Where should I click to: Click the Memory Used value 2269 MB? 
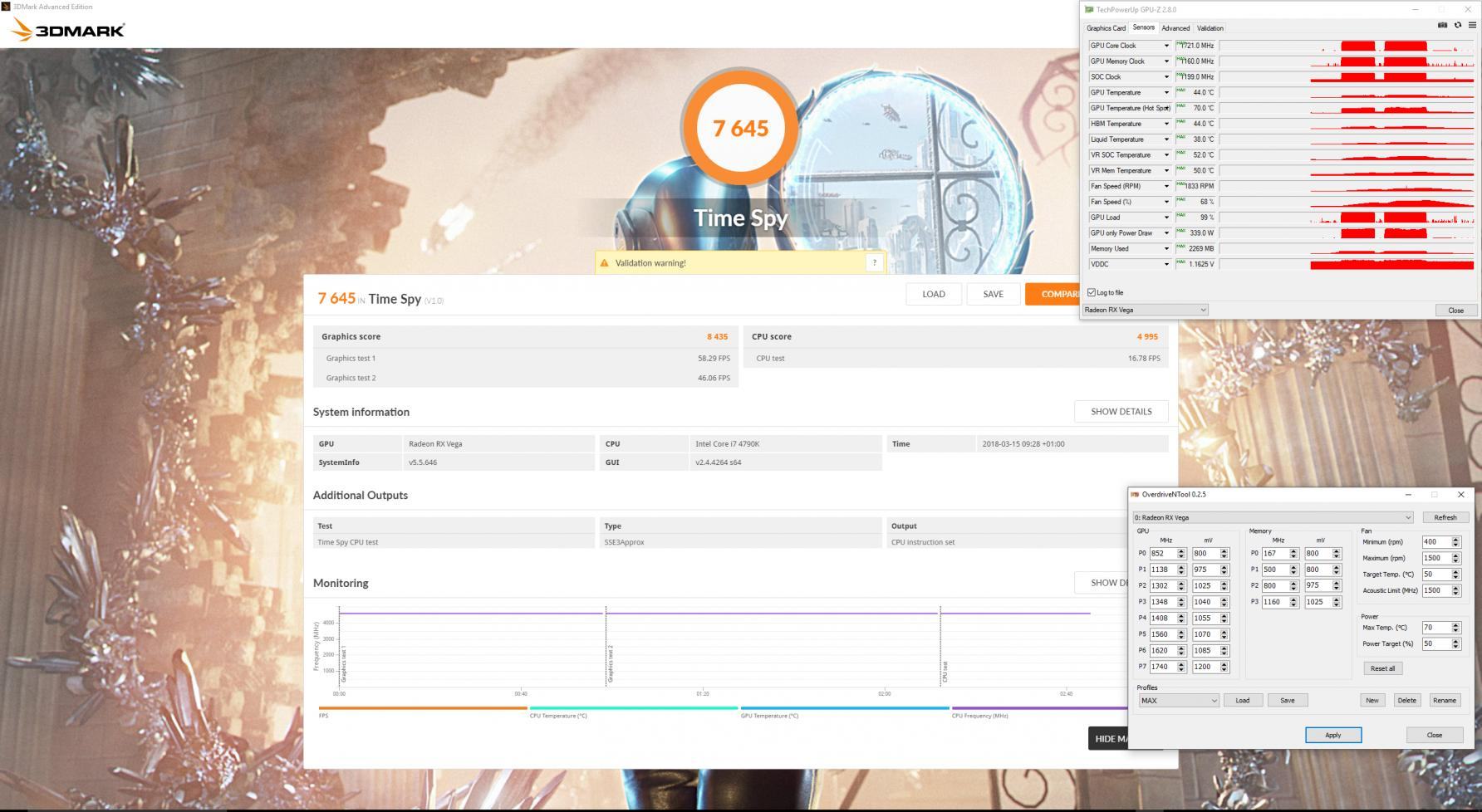(1201, 248)
